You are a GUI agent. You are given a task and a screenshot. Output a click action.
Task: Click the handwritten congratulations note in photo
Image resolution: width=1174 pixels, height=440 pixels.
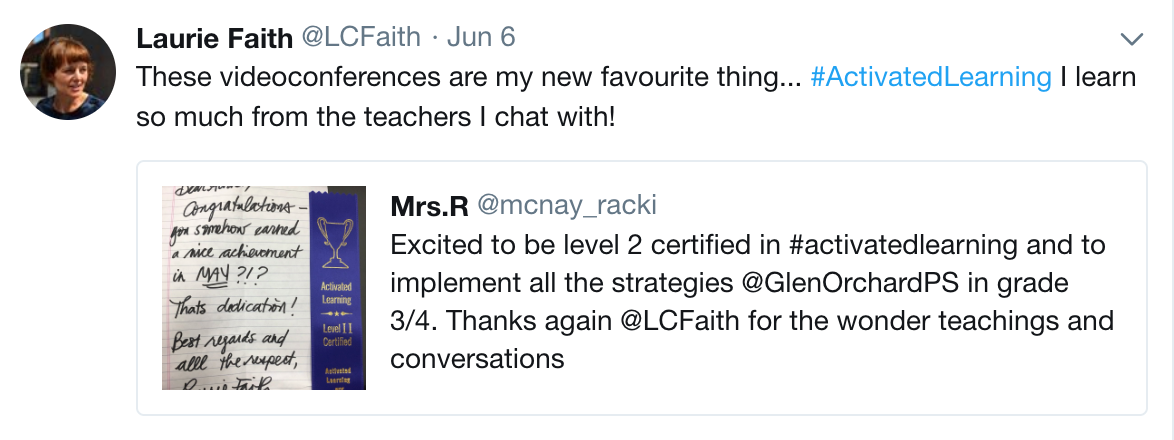[232, 287]
